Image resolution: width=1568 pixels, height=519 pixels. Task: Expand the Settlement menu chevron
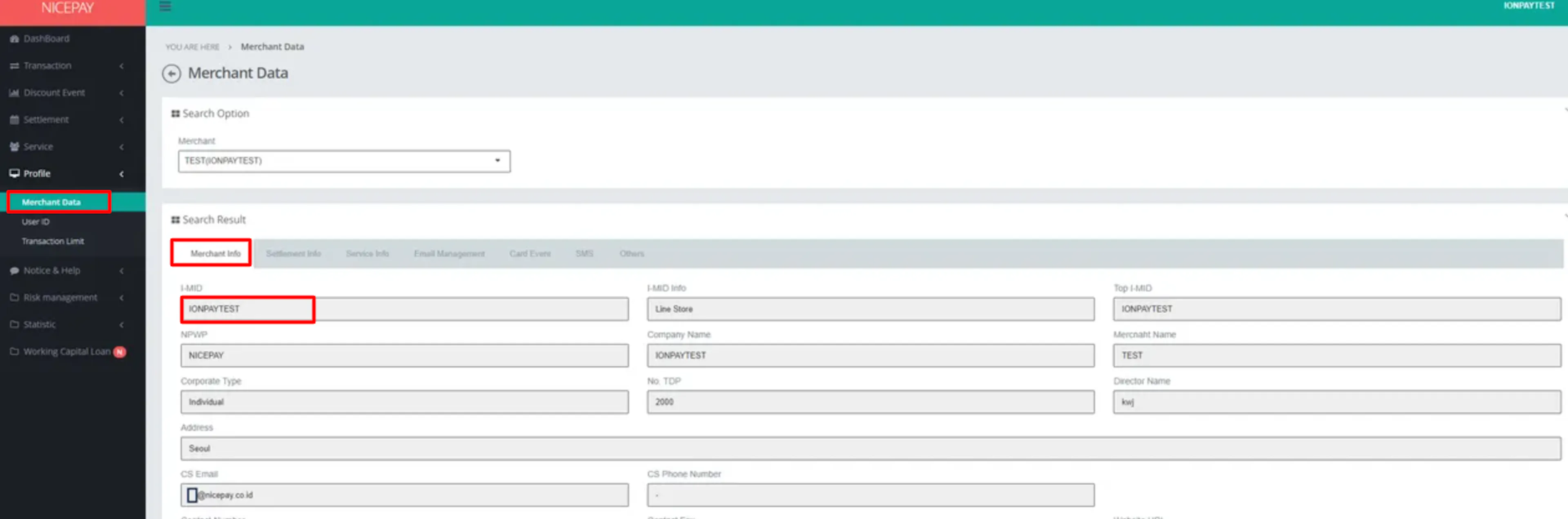122,120
